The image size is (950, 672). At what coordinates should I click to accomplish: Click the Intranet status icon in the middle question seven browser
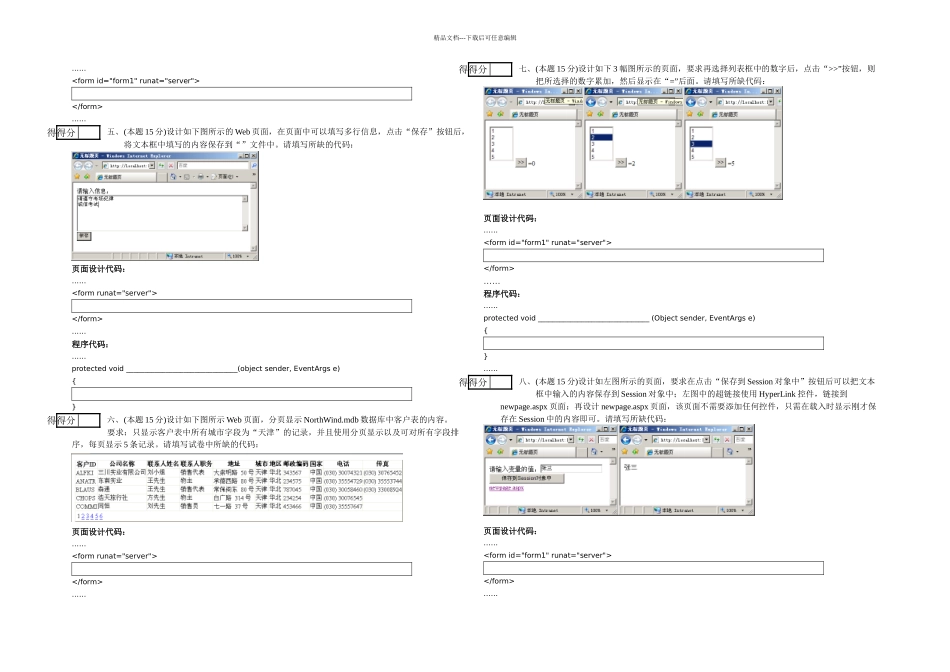click(590, 195)
